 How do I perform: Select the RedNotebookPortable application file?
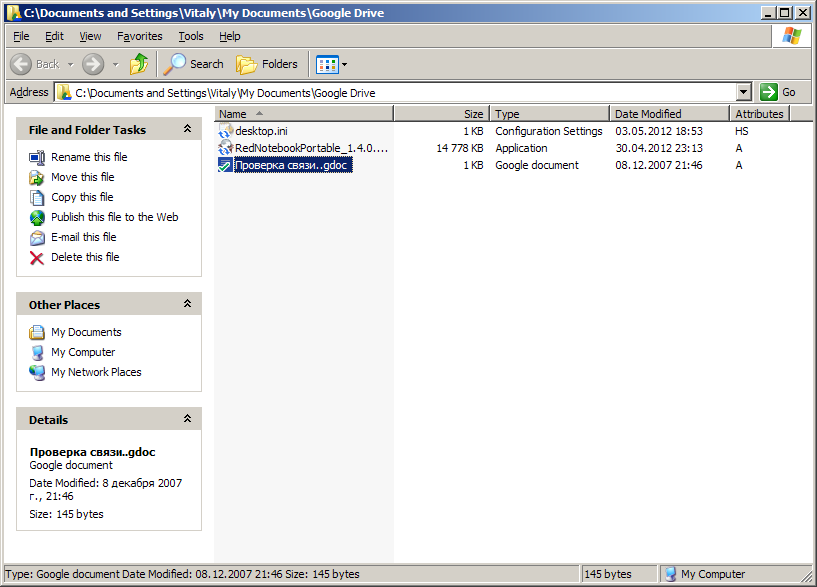click(310, 148)
